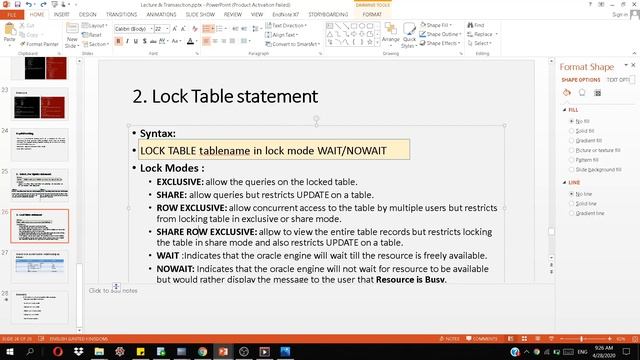Select the Solid fill radio button
Viewport: 640px width, 360px height.
[571, 131]
